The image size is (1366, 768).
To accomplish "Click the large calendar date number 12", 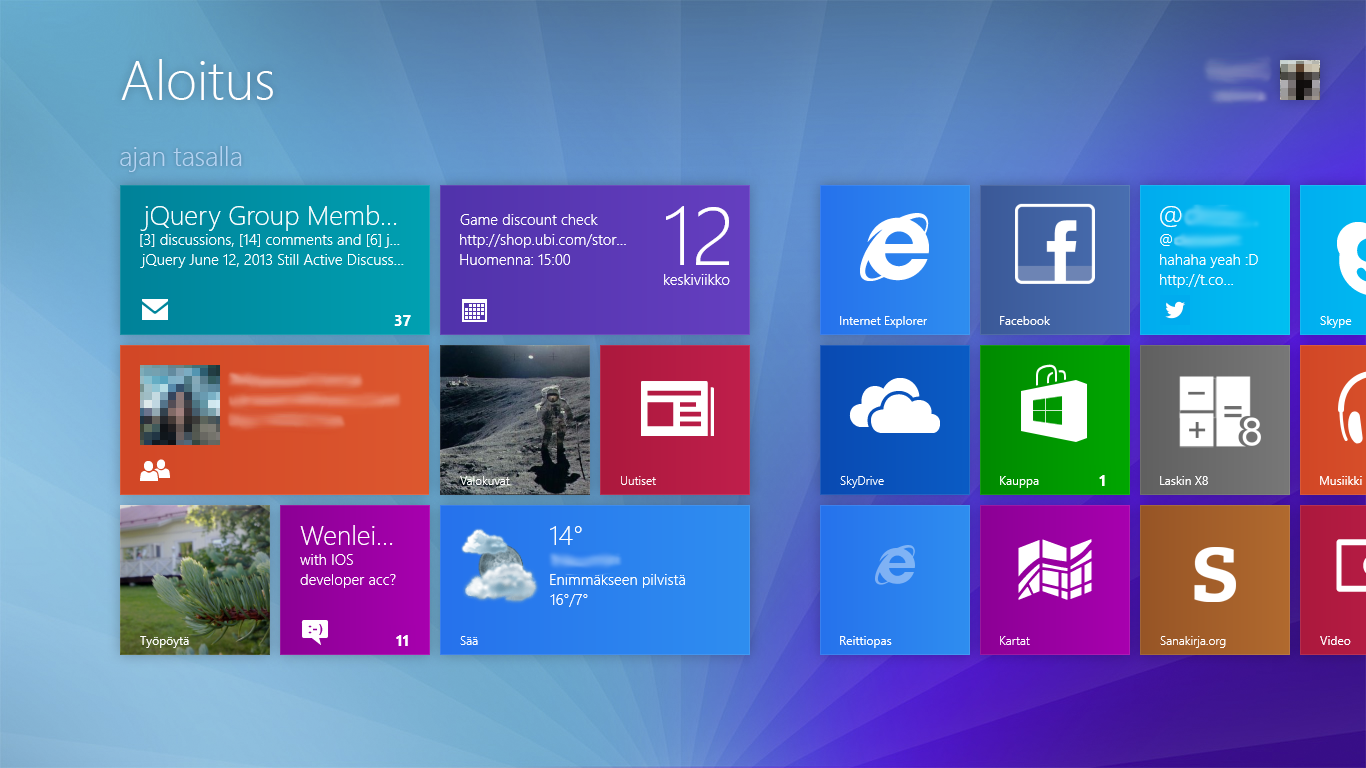I will (x=697, y=235).
